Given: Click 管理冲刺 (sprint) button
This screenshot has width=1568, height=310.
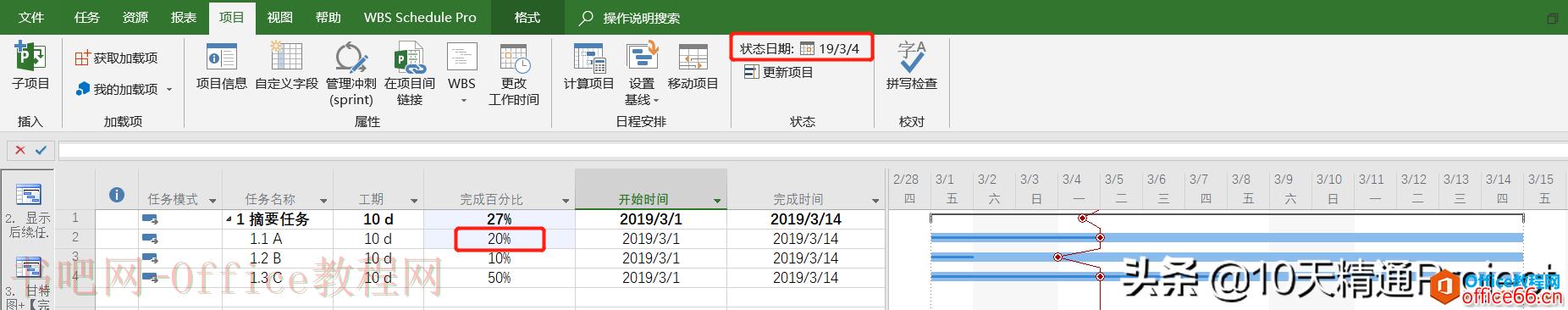Looking at the screenshot, I should (351, 75).
